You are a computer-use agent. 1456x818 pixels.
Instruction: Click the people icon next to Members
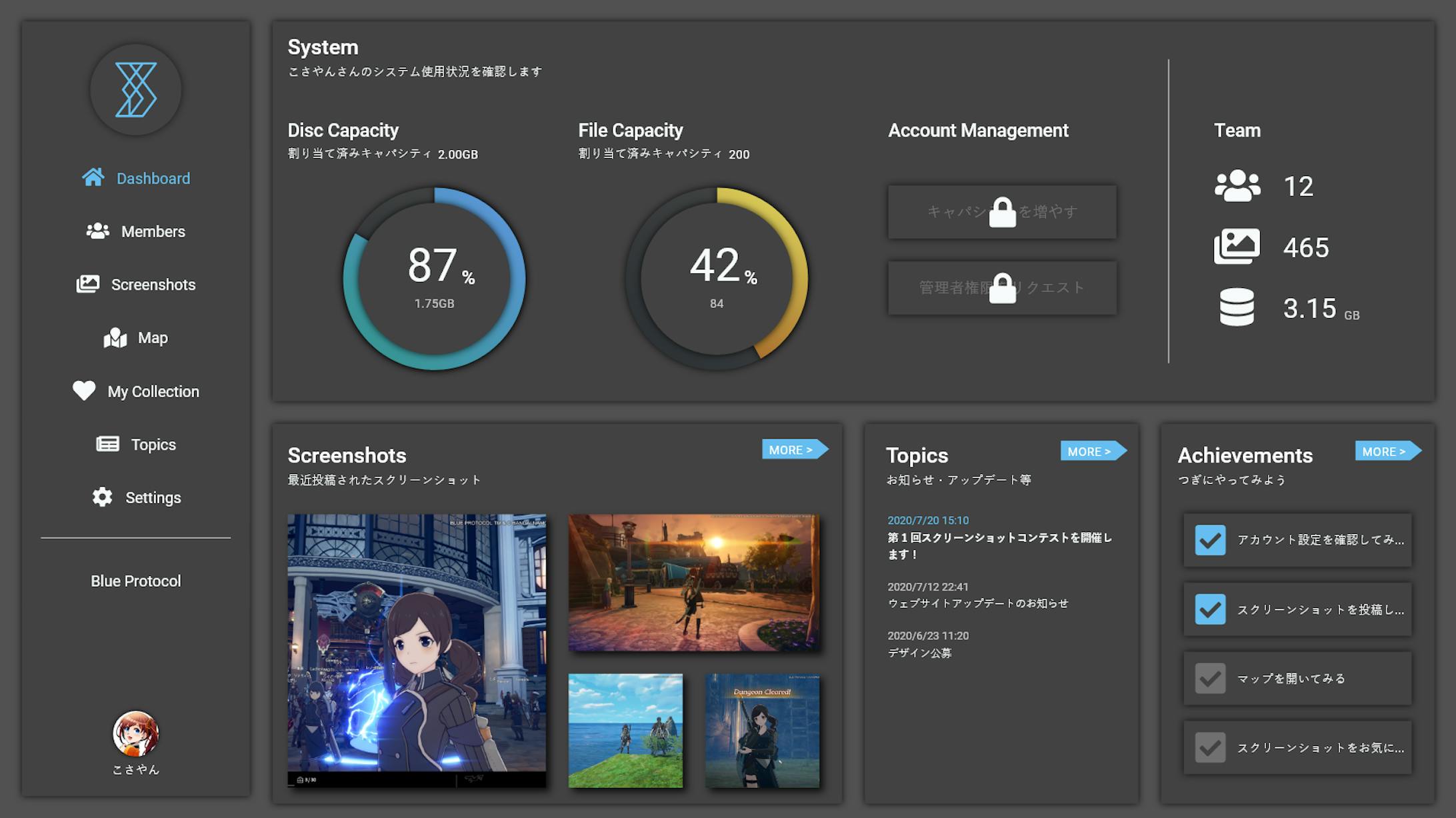(x=97, y=231)
